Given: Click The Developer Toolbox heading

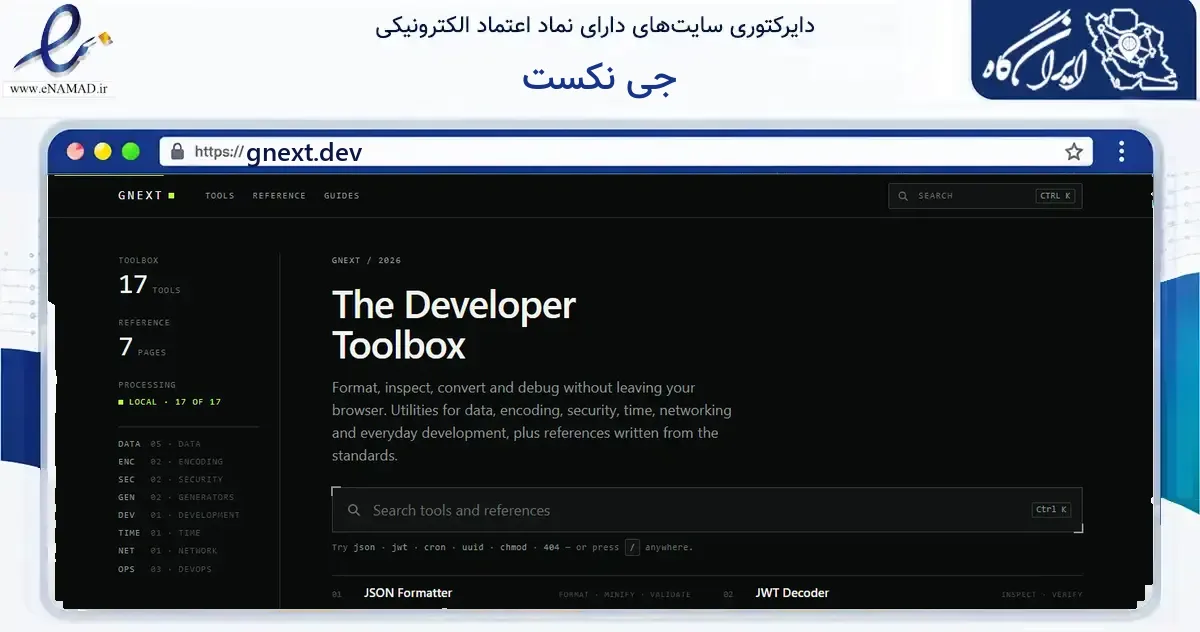Looking at the screenshot, I should coord(454,325).
